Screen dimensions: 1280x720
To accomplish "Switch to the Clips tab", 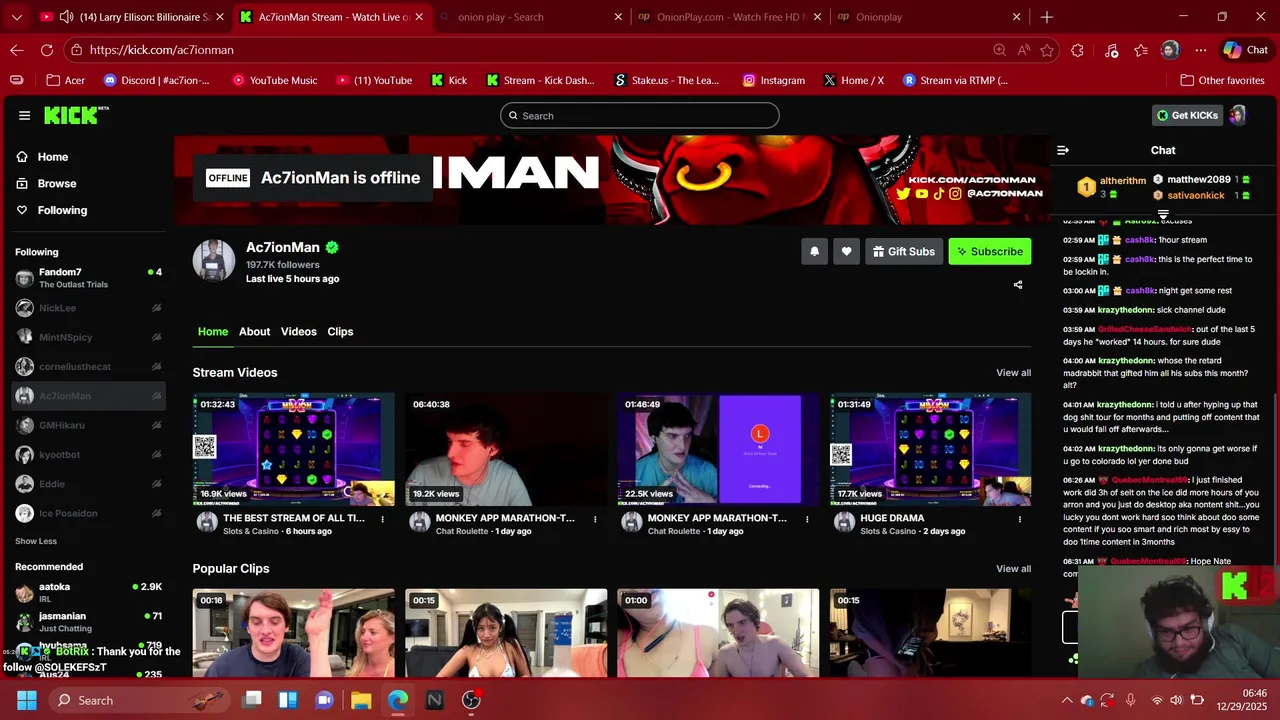I will (340, 332).
